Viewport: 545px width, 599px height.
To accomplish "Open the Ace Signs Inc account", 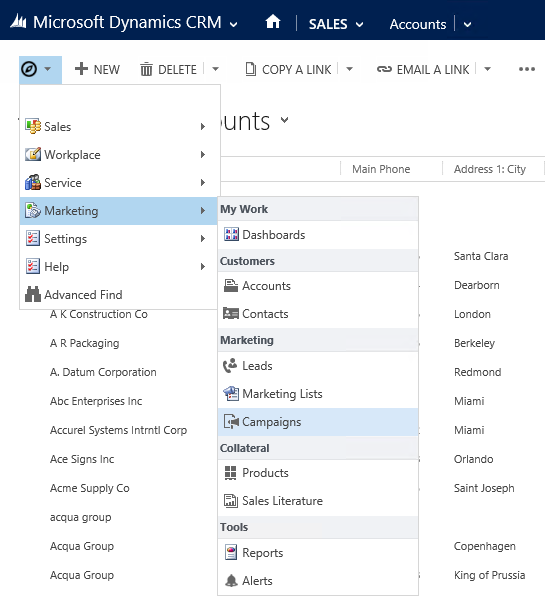I will point(82,459).
